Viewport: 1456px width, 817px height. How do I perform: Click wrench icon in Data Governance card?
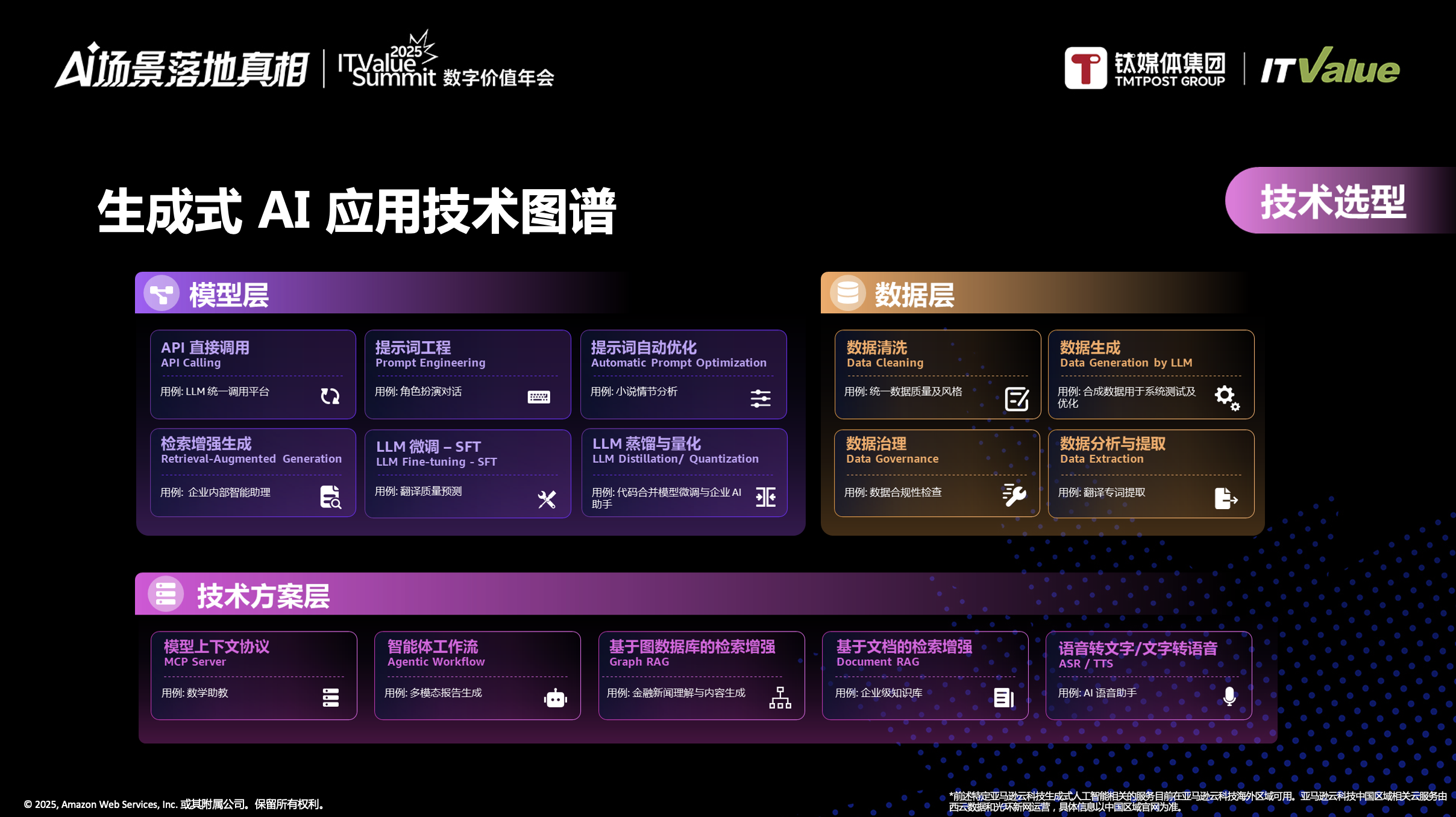pos(1014,495)
